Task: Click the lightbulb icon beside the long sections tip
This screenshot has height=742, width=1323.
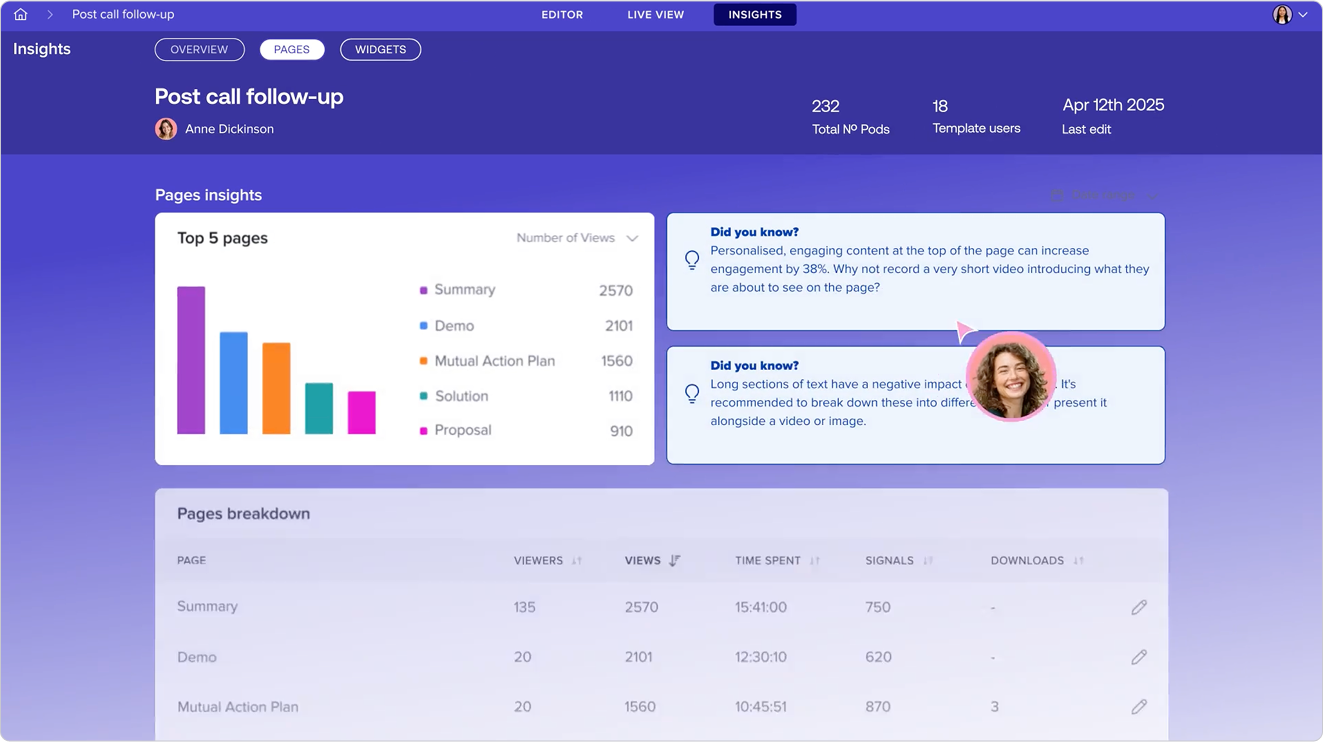Action: pos(692,394)
